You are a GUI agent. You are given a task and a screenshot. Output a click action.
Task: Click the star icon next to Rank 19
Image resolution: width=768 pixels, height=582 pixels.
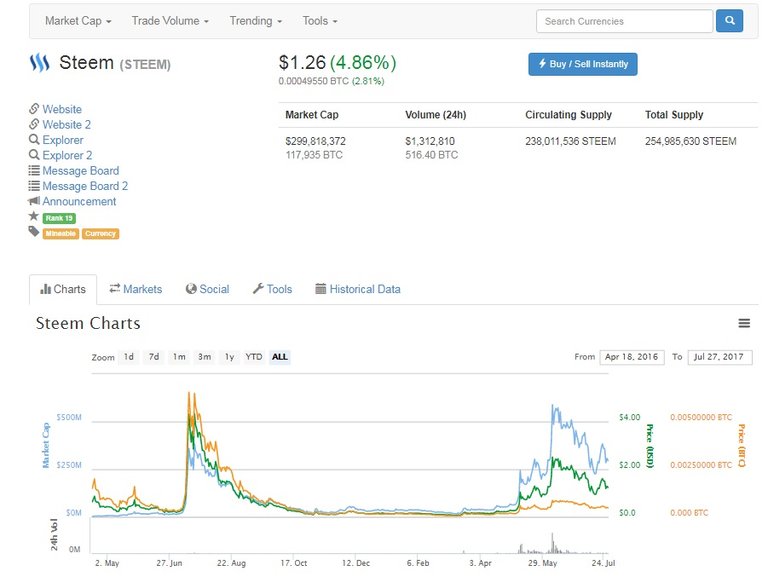coord(33,216)
